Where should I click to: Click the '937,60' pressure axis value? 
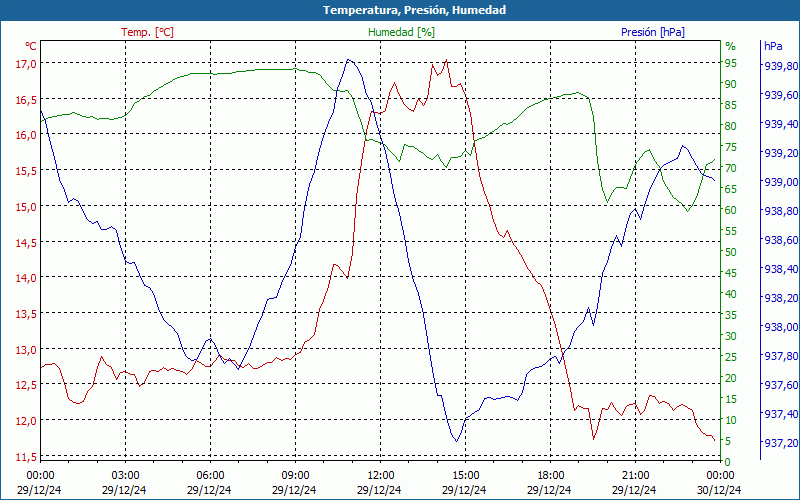tap(779, 385)
